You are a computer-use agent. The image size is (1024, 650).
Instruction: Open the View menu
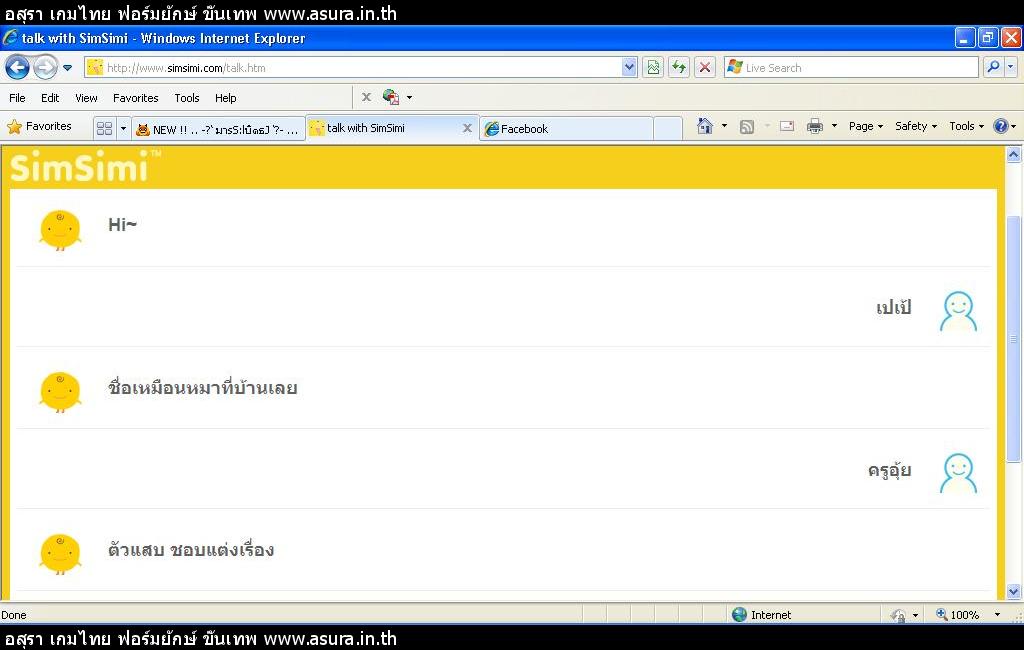click(x=86, y=98)
